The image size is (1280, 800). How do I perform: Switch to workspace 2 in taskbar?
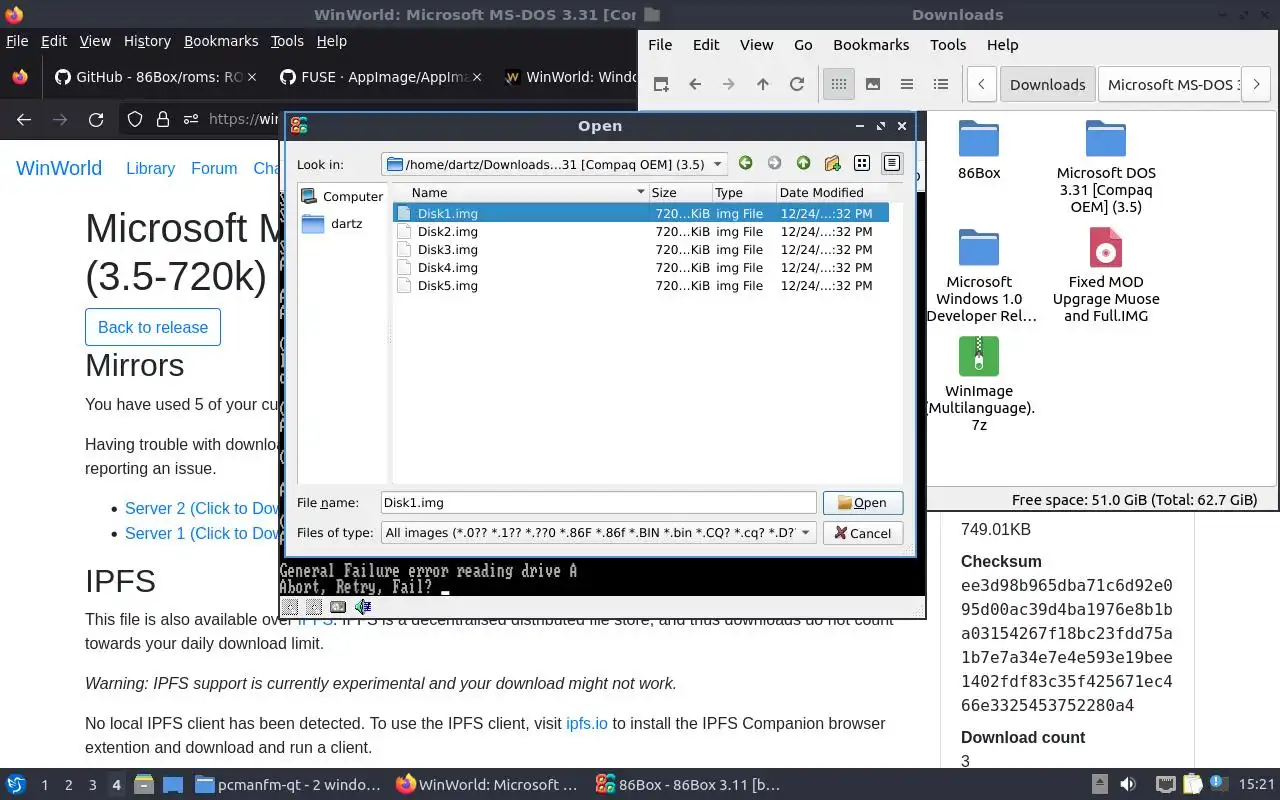click(69, 785)
